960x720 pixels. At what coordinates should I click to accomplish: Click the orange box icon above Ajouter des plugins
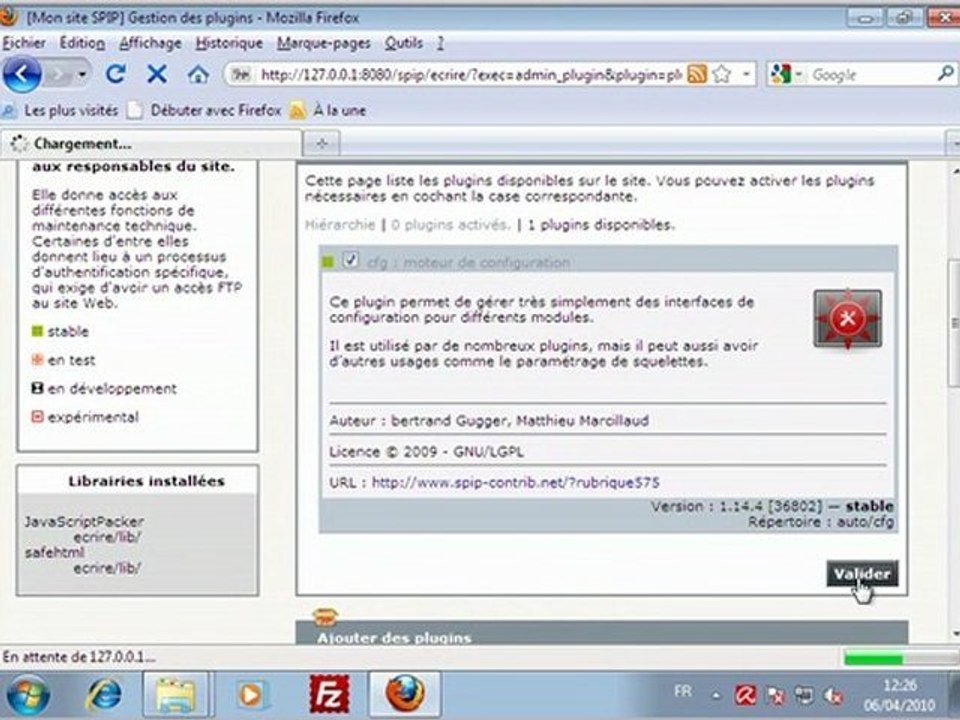tap(325, 615)
